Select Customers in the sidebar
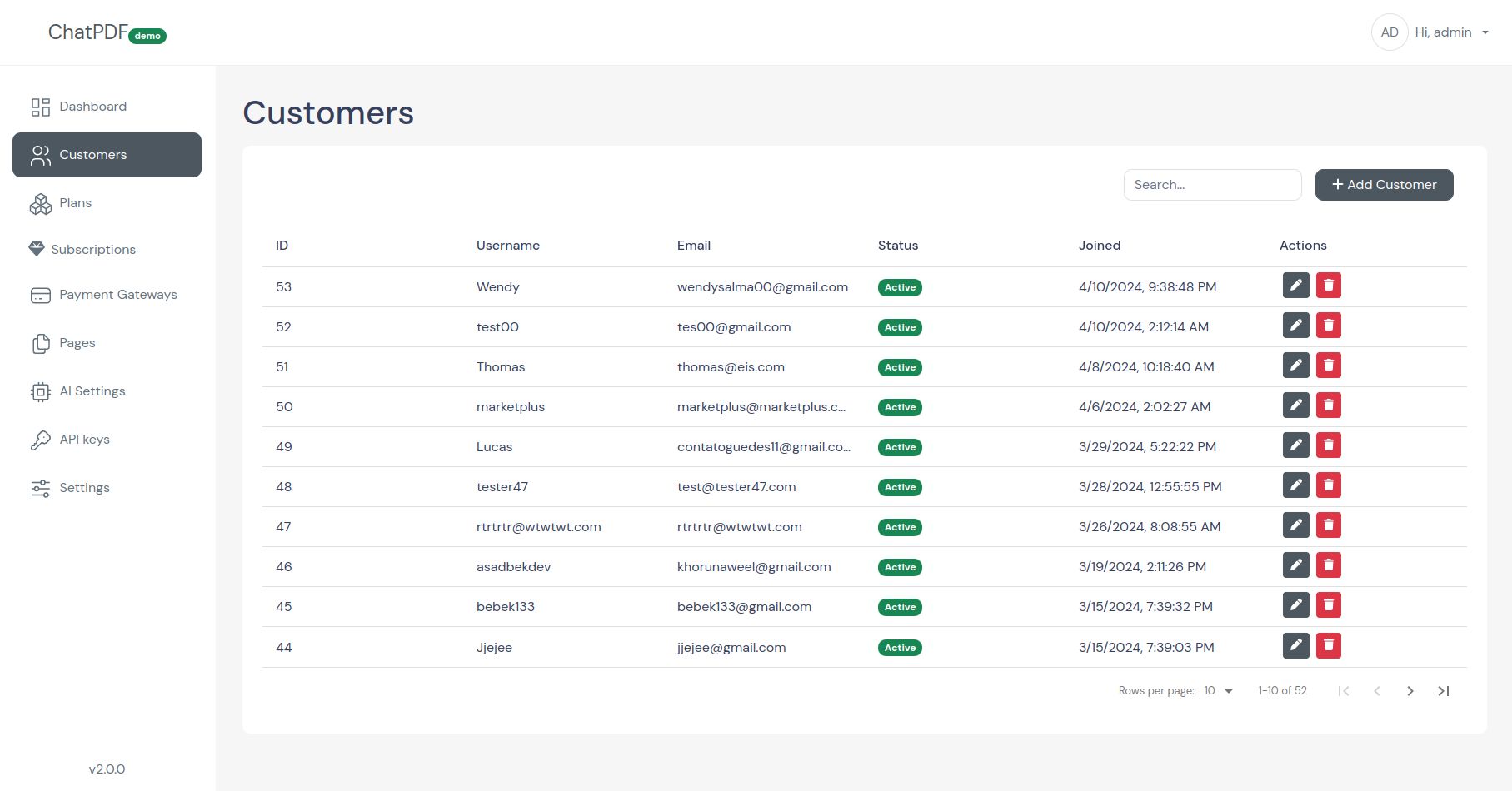 click(x=107, y=155)
